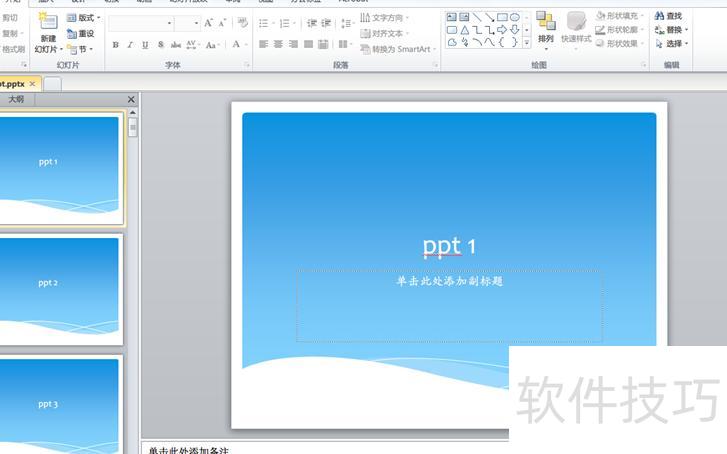Toggle Italic text formatting
Screen dimensions: 727x454
(x=131, y=45)
